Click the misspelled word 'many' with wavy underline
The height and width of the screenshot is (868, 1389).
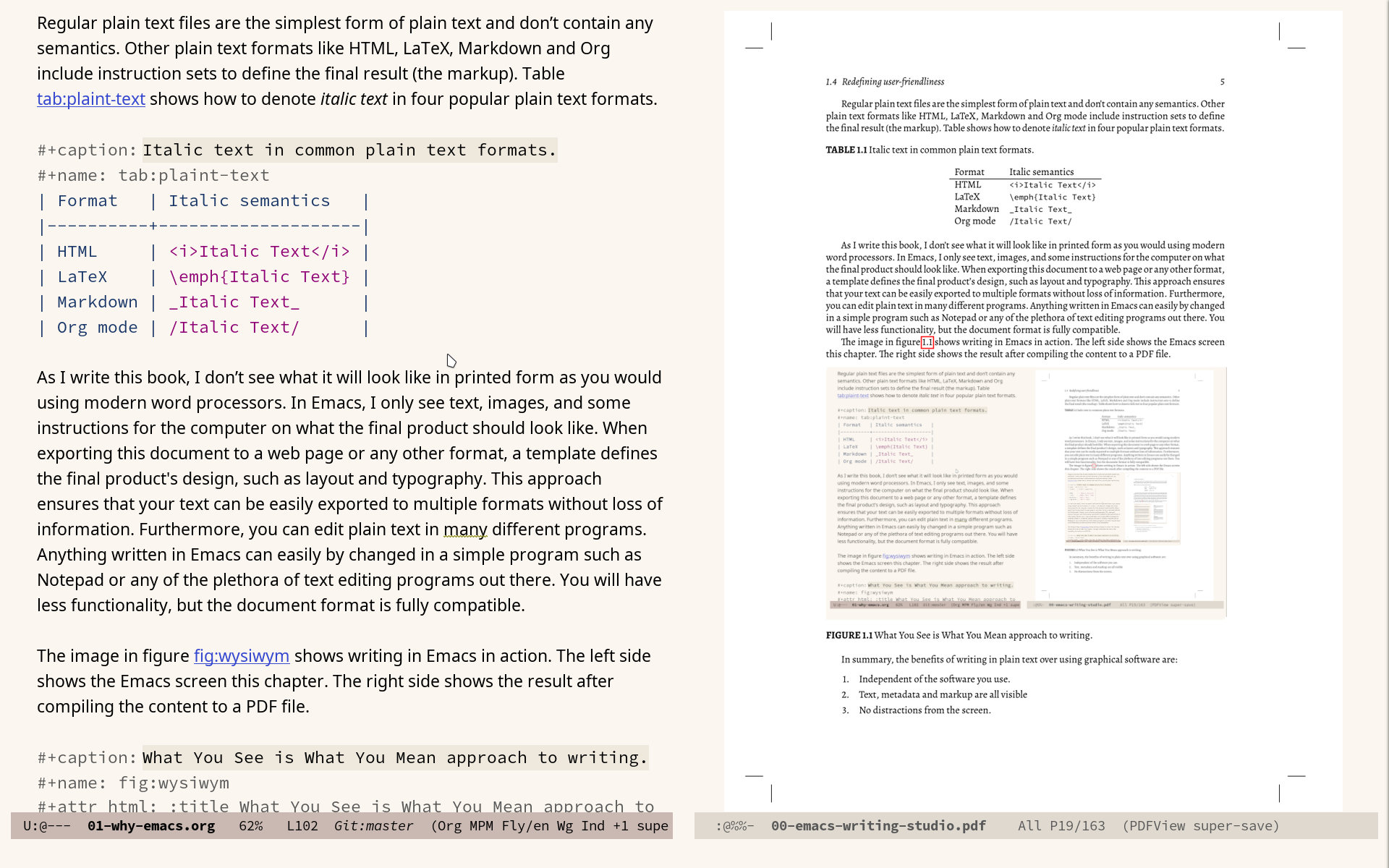pos(465,529)
